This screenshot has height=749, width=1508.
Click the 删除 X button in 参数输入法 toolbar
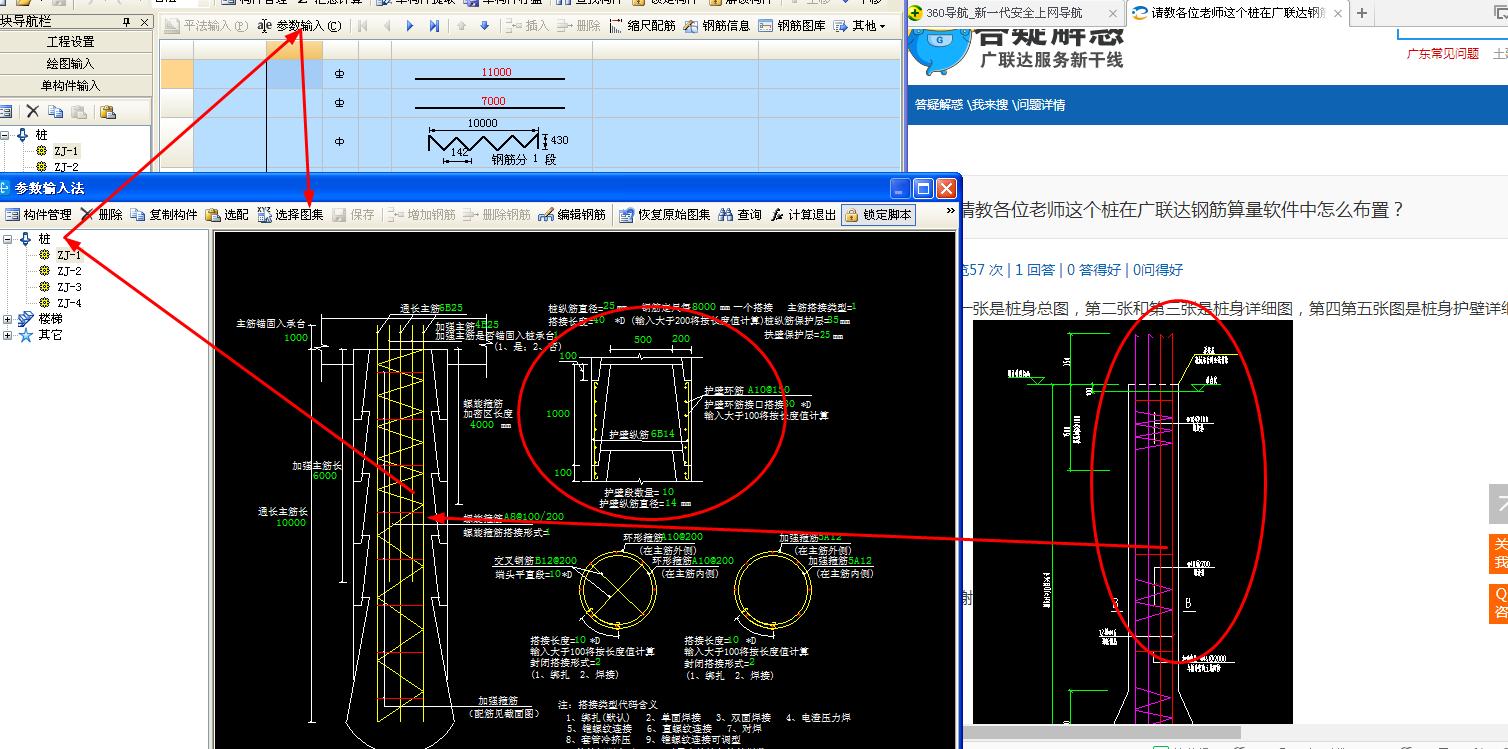[101, 215]
